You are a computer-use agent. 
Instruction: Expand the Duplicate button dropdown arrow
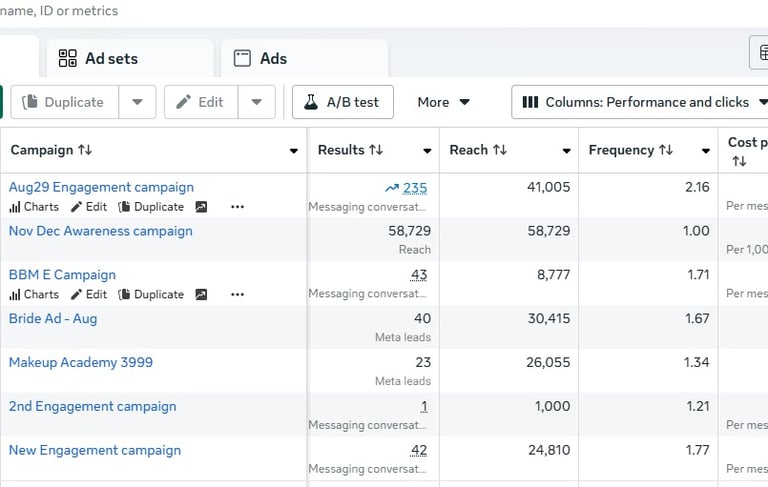(137, 102)
